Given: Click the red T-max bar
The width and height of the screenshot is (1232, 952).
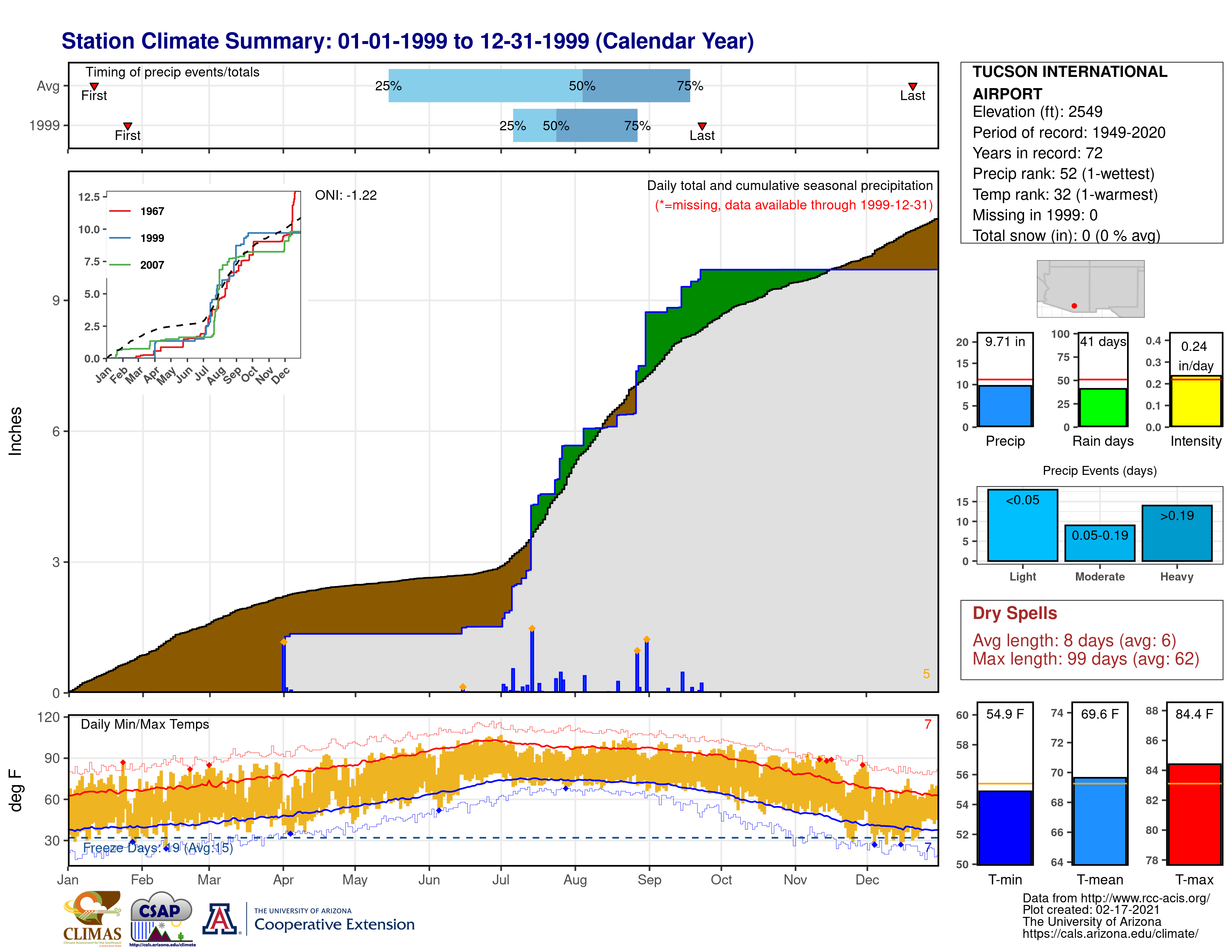Looking at the screenshot, I should click(x=1194, y=814).
